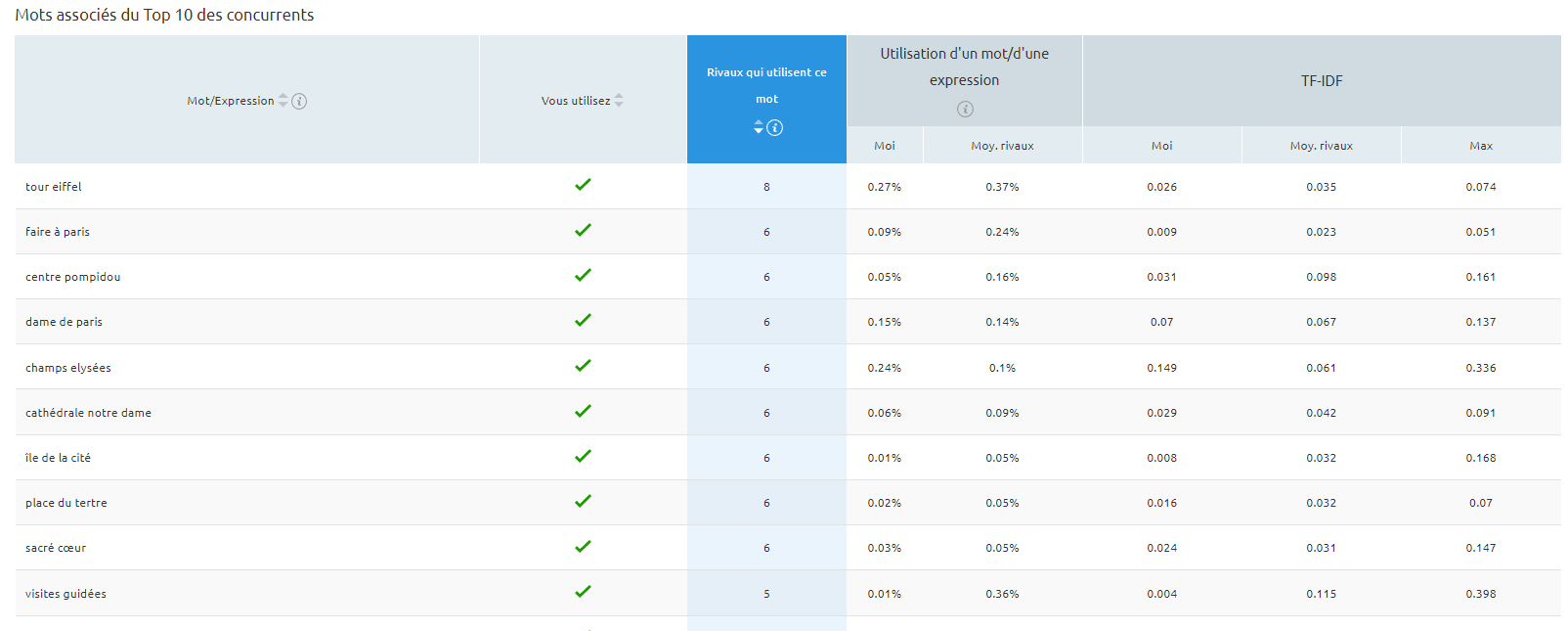
Task: Click green checkmark for centre pompidou
Action: [x=583, y=275]
